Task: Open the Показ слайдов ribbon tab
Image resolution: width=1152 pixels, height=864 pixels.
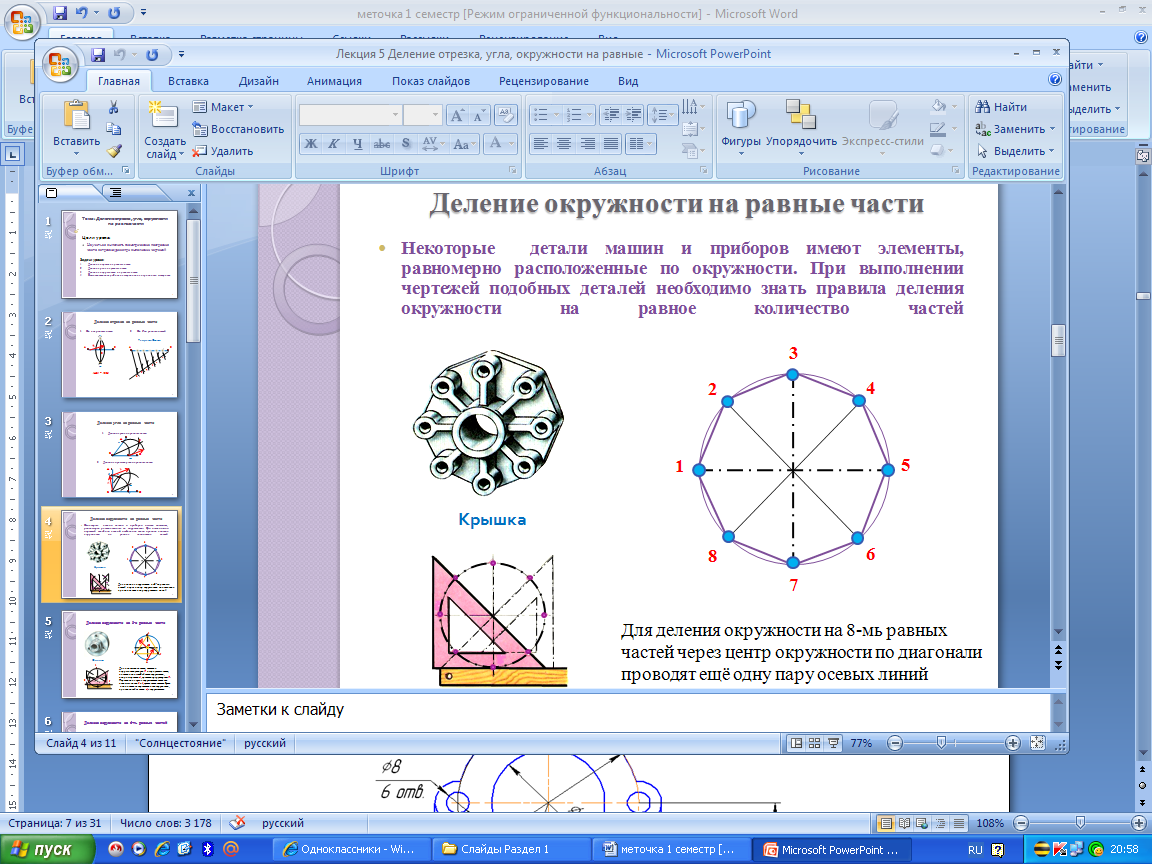Action: point(431,81)
